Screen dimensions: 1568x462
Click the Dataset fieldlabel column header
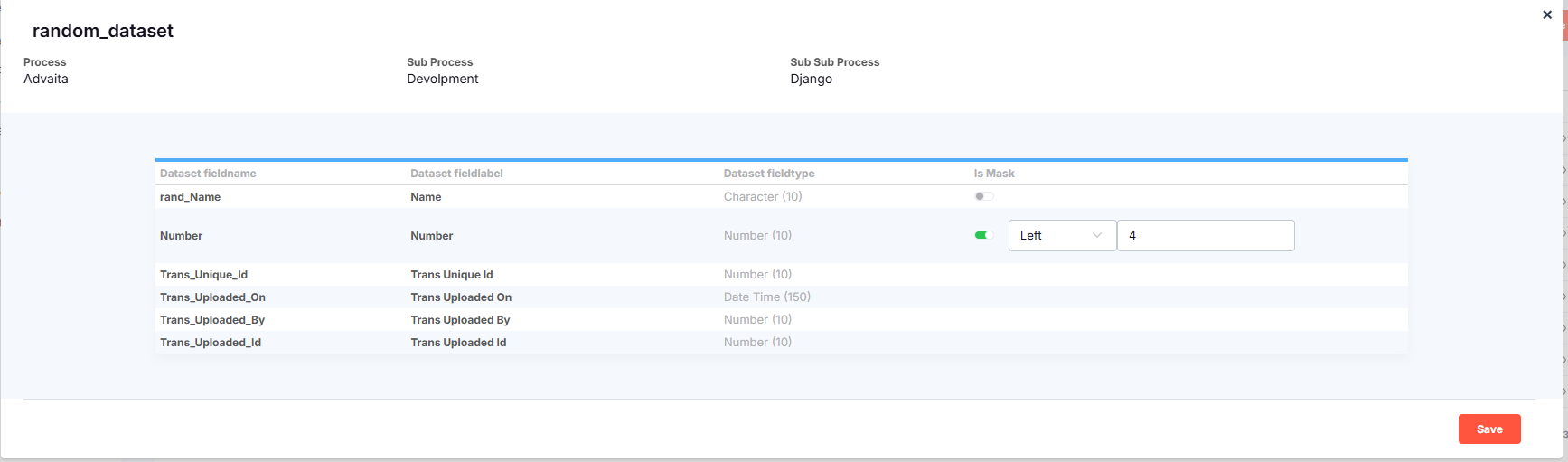(456, 174)
